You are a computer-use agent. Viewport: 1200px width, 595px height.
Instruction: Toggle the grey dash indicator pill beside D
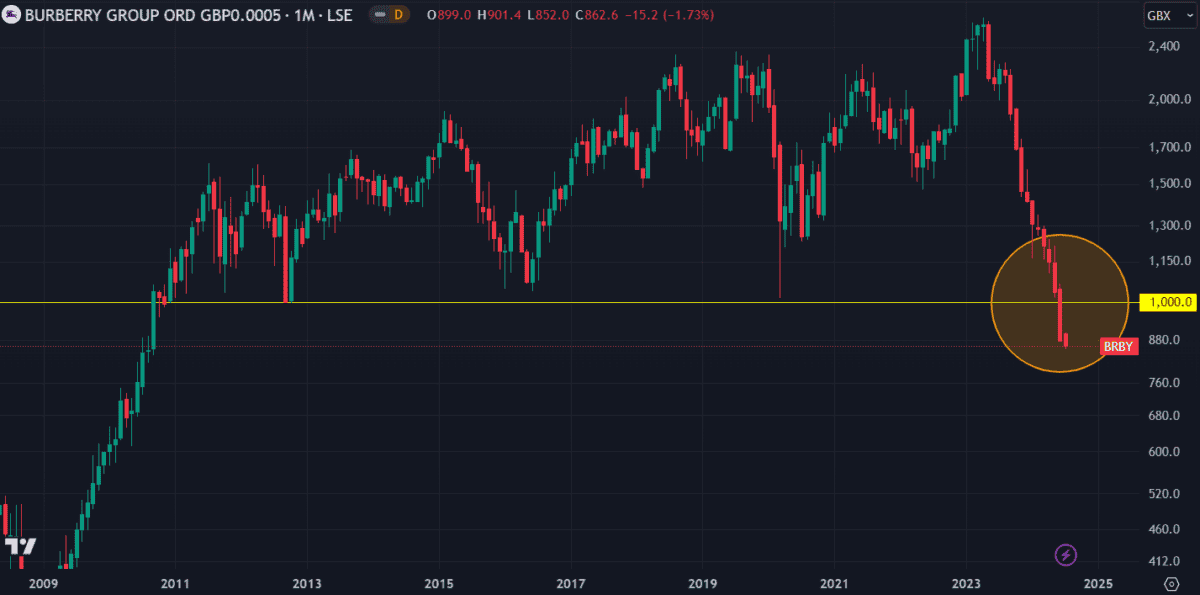tap(380, 16)
